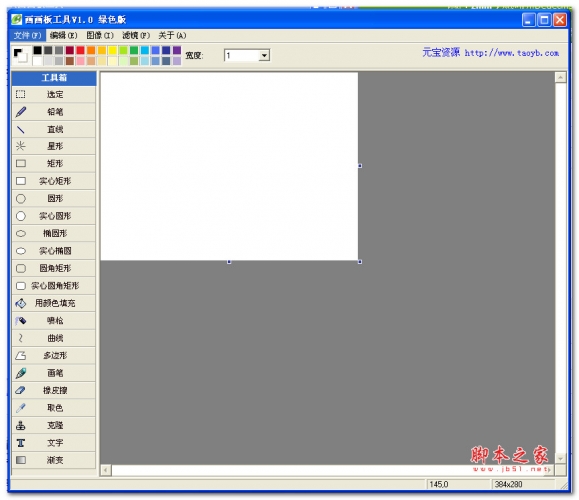Select the pink color swatch
Image resolution: width=579 pixels, height=500 pixels.
click(80, 61)
